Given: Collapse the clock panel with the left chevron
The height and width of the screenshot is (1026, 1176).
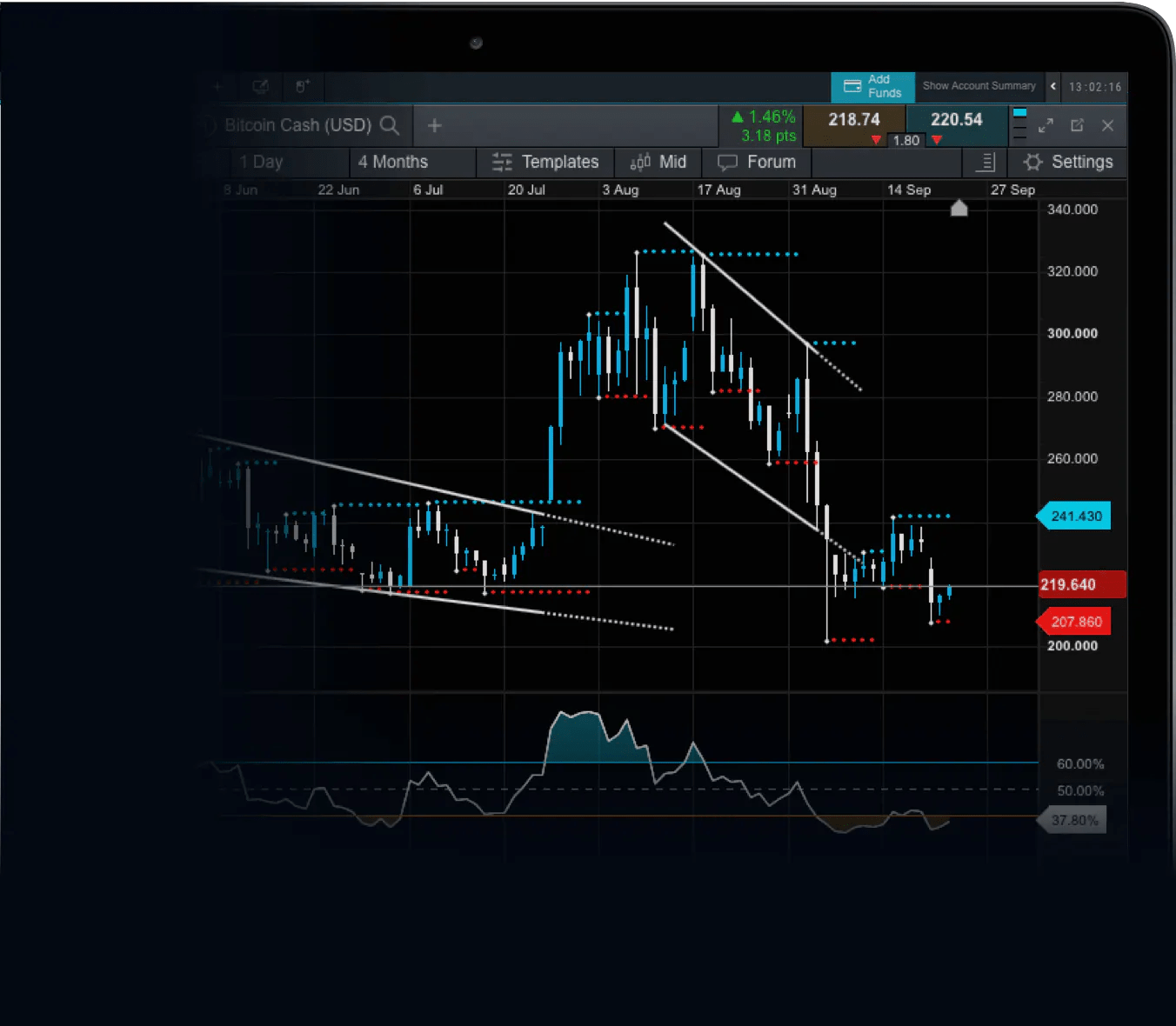Looking at the screenshot, I should pyautogui.click(x=1052, y=87).
